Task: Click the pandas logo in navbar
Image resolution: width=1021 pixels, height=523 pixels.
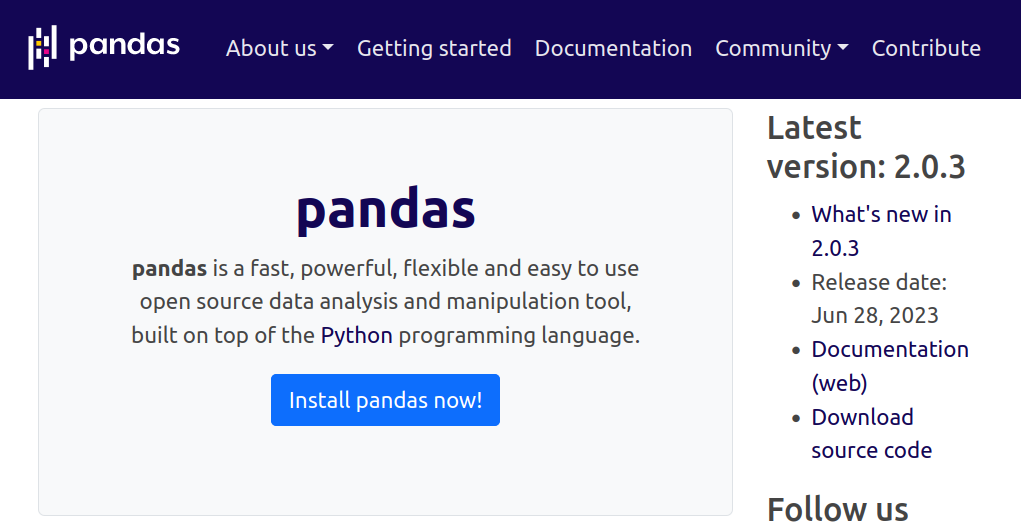Action: [x=104, y=47]
